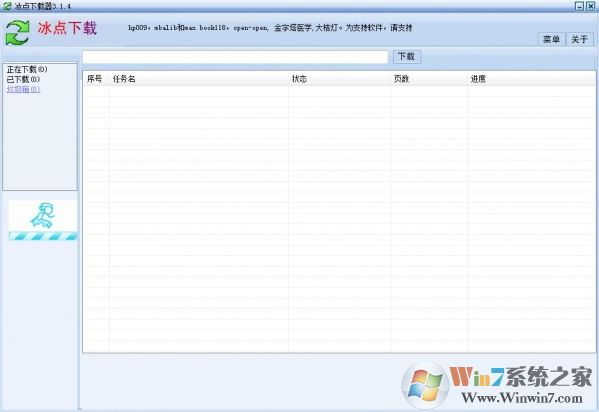Open the 菜单 menu button
The image size is (599, 412).
coord(551,39)
